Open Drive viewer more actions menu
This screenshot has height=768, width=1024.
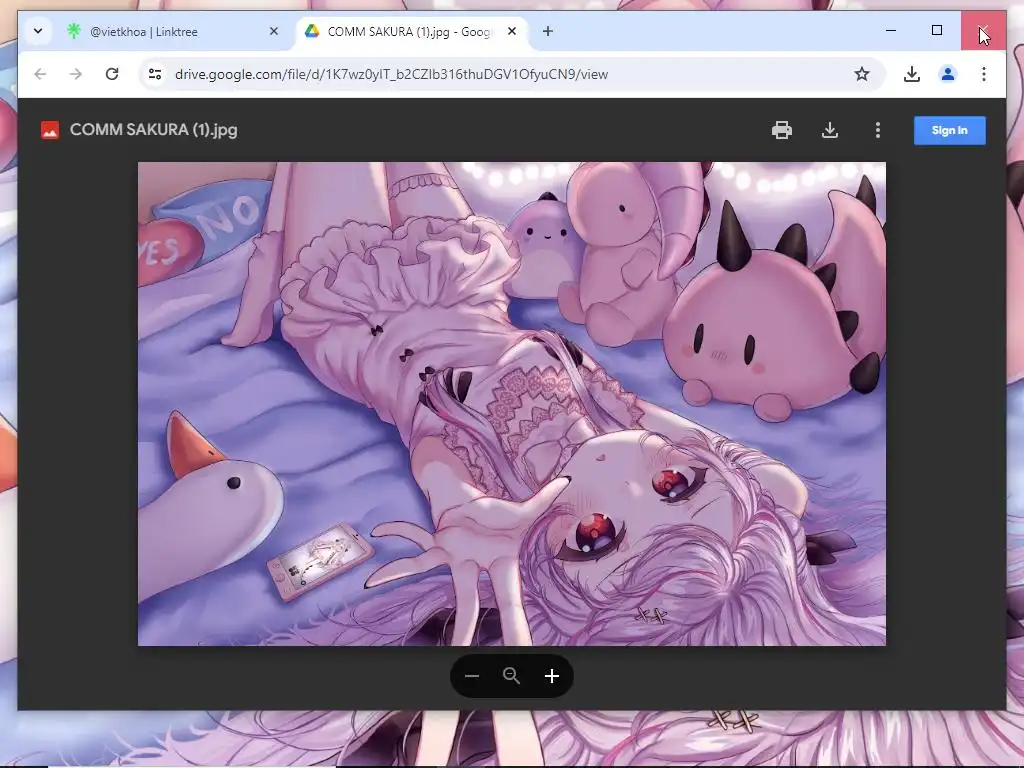point(878,130)
